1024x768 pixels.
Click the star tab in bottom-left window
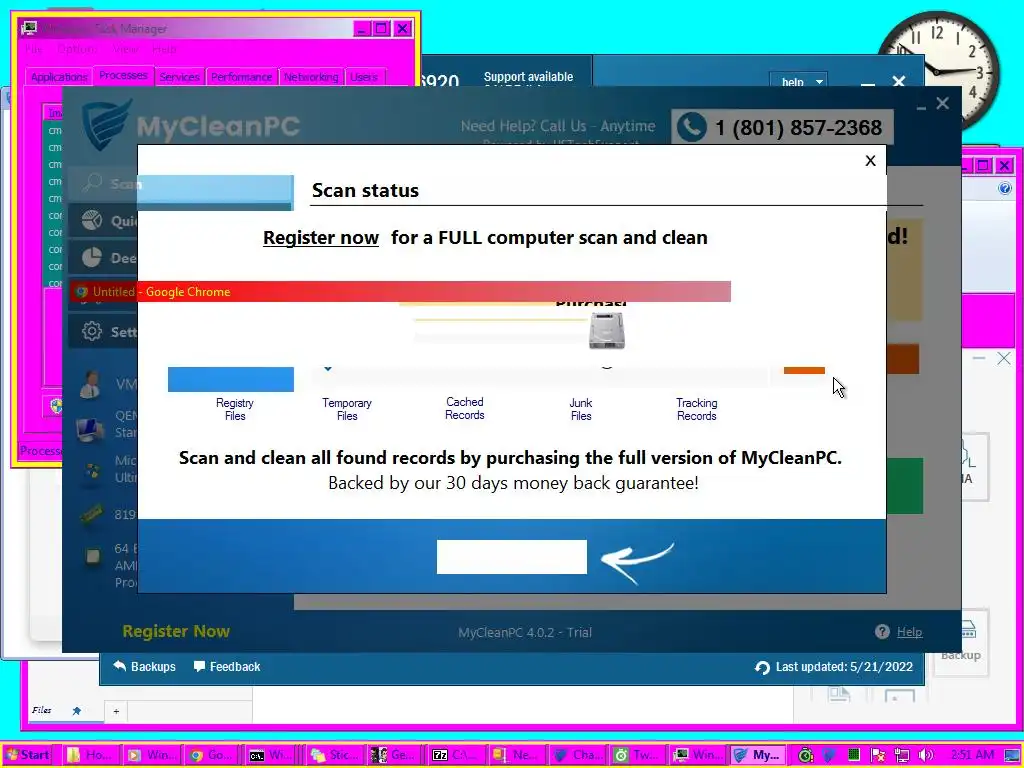coord(76,711)
